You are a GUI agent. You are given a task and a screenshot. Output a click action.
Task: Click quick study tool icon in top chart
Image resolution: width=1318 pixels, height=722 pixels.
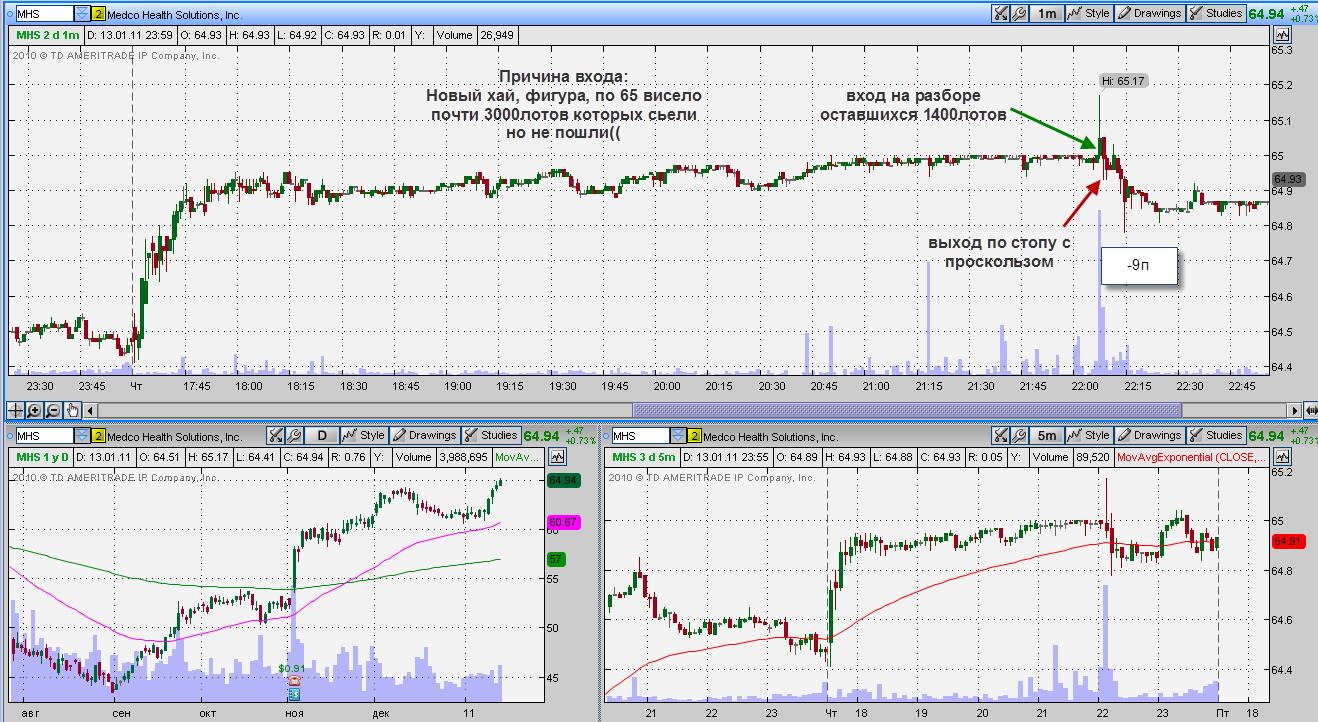1000,14
